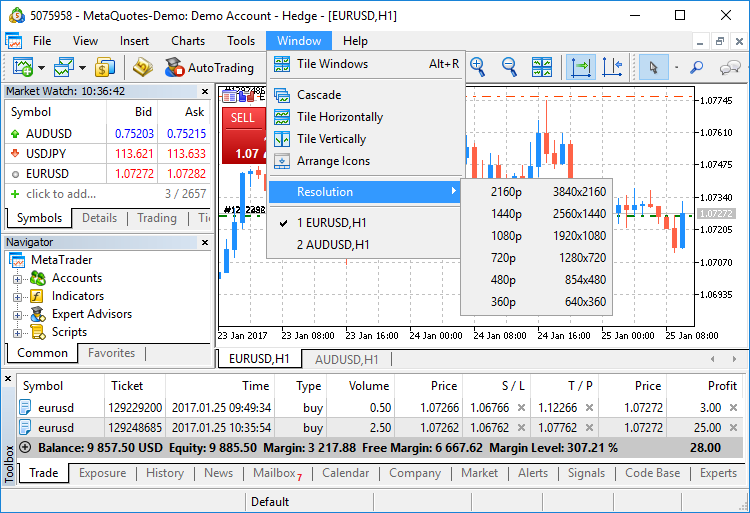Image resolution: width=750 pixels, height=513 pixels.
Task: Click the zoom in magnifier icon
Action: [x=477, y=67]
